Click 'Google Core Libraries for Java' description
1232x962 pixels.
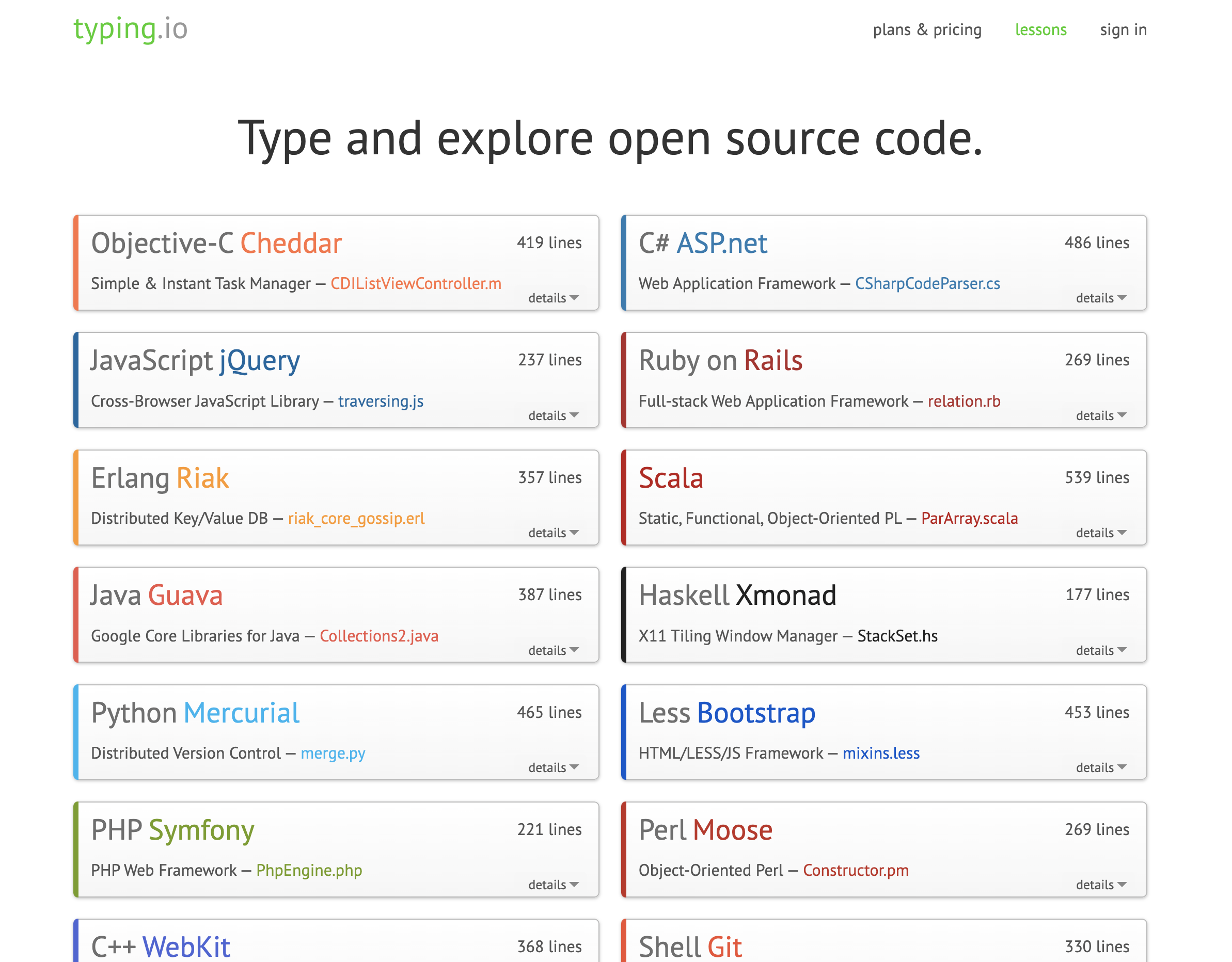pyautogui.click(x=195, y=636)
